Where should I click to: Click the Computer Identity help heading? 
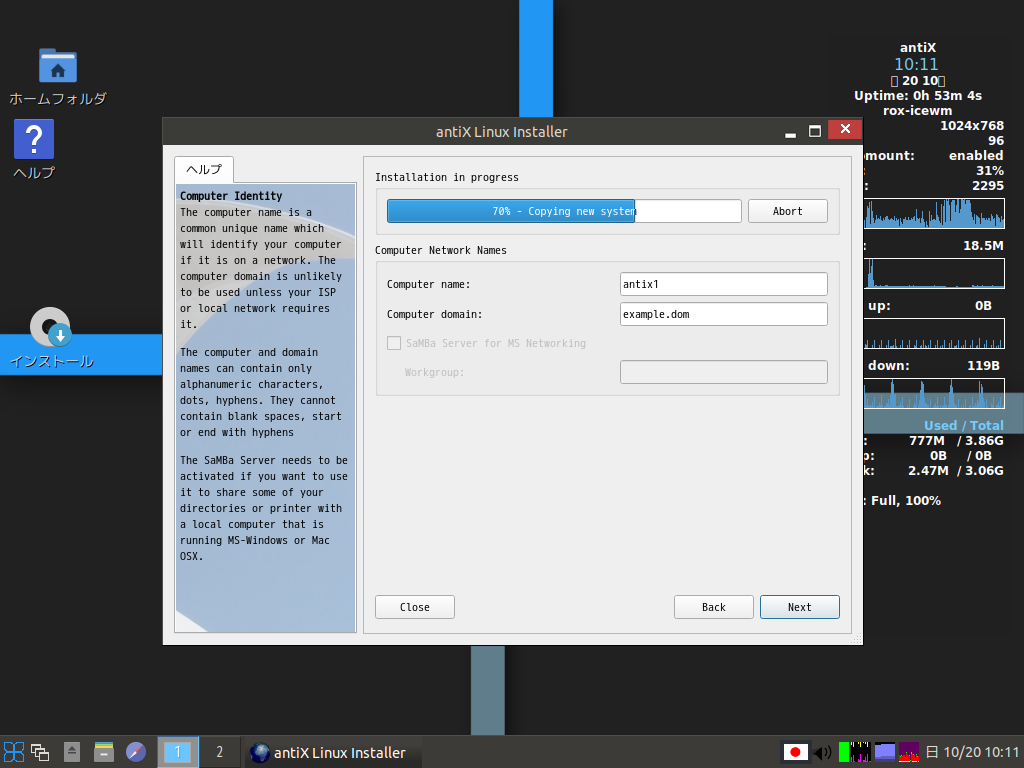(x=231, y=196)
